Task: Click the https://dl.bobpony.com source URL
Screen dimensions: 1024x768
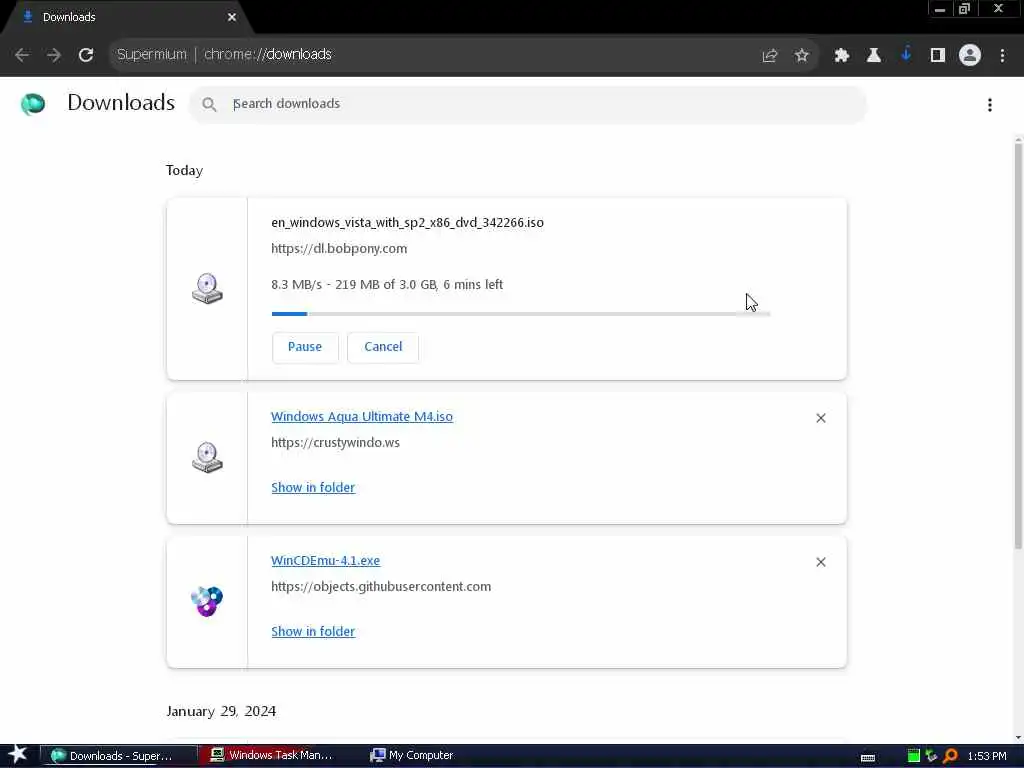Action: point(339,249)
